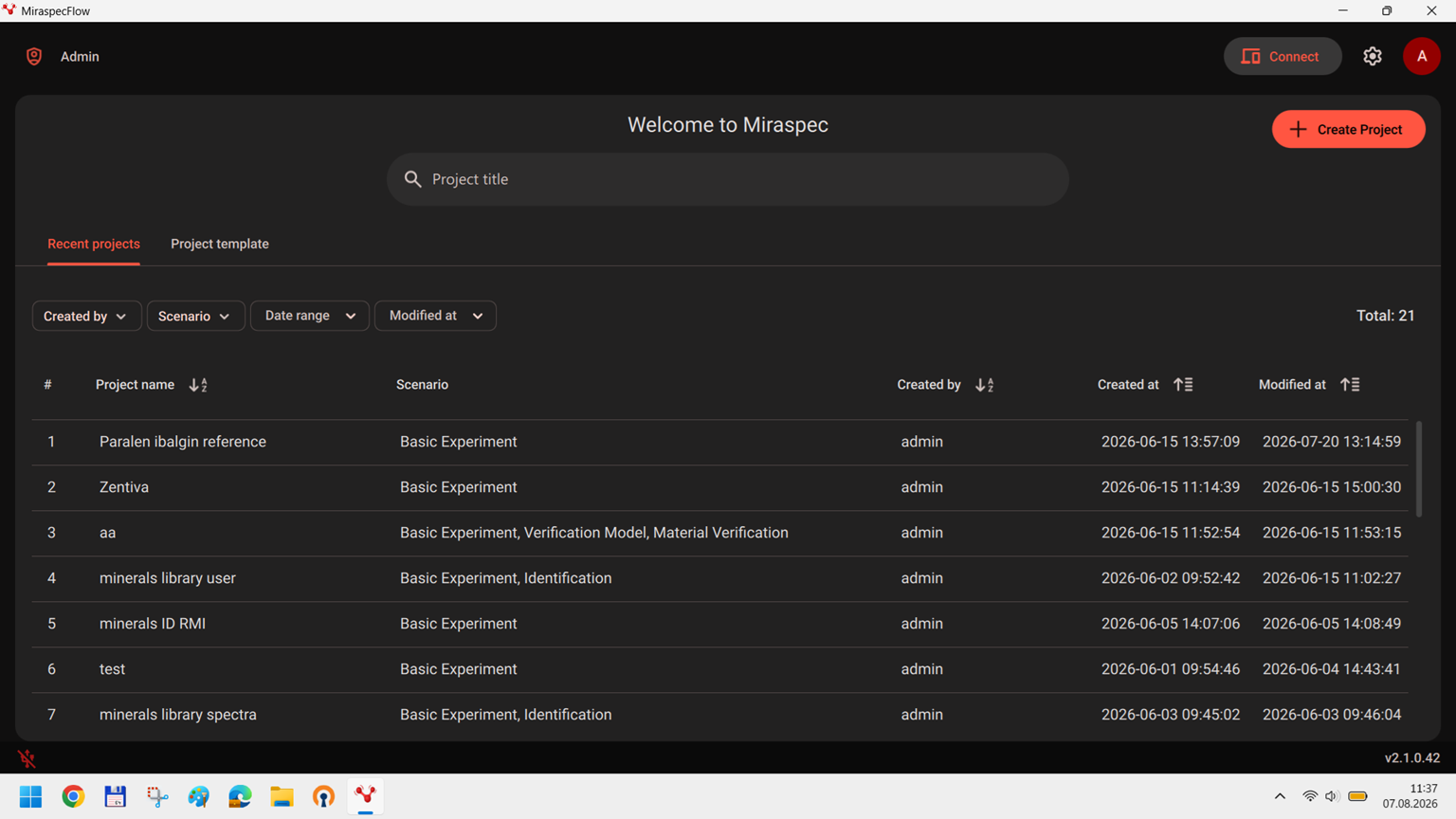Viewport: 1456px width, 819px height.
Task: Launch Chrome from the taskbar
Action: click(73, 796)
